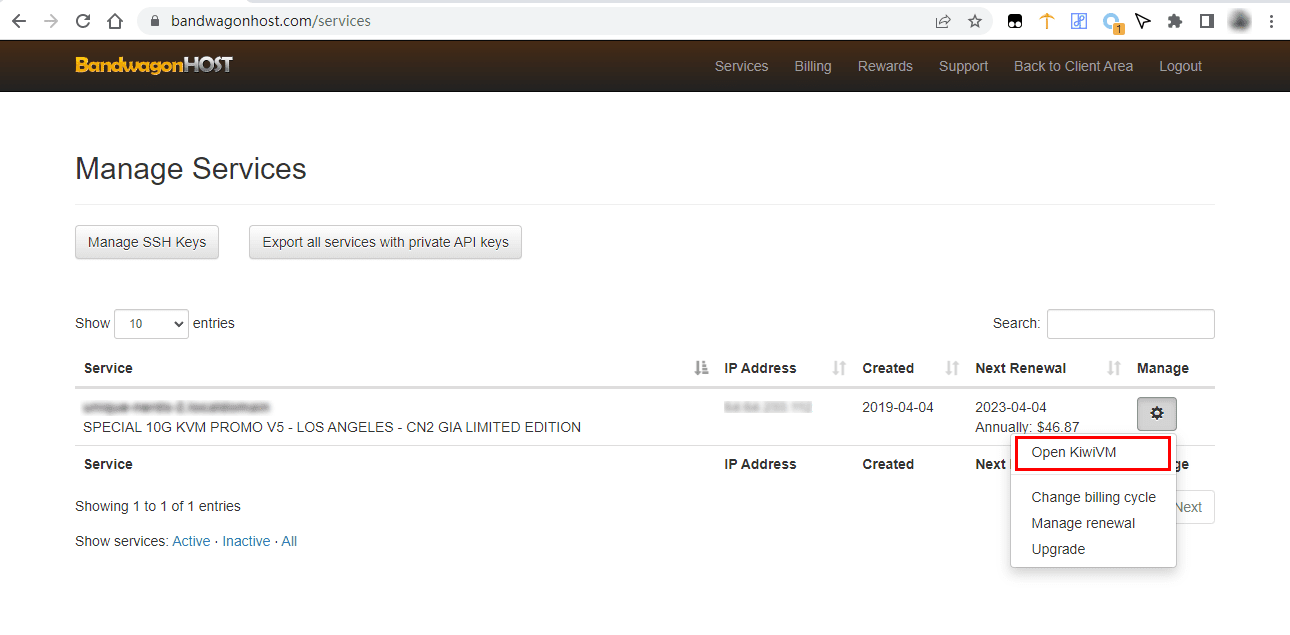Filter services by the Inactive link
The image size is (1290, 635).
246,541
